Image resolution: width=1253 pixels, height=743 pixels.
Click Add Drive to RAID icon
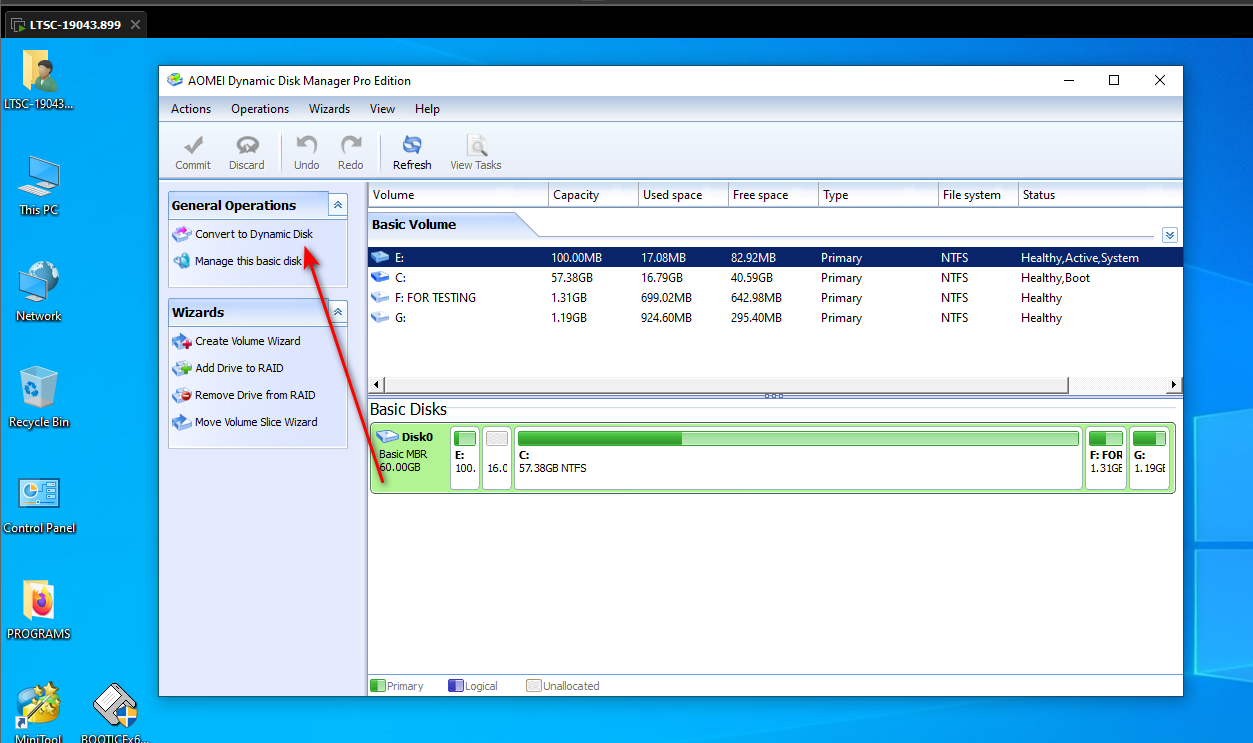coord(181,368)
